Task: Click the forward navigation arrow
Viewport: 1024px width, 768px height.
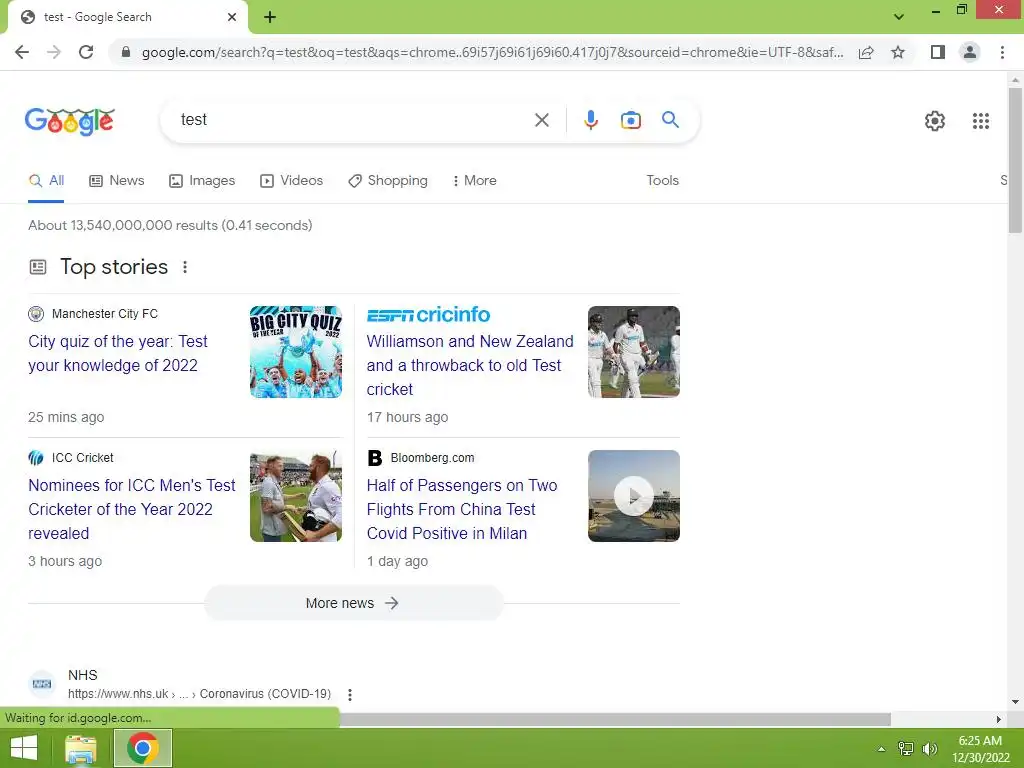Action: (x=54, y=52)
